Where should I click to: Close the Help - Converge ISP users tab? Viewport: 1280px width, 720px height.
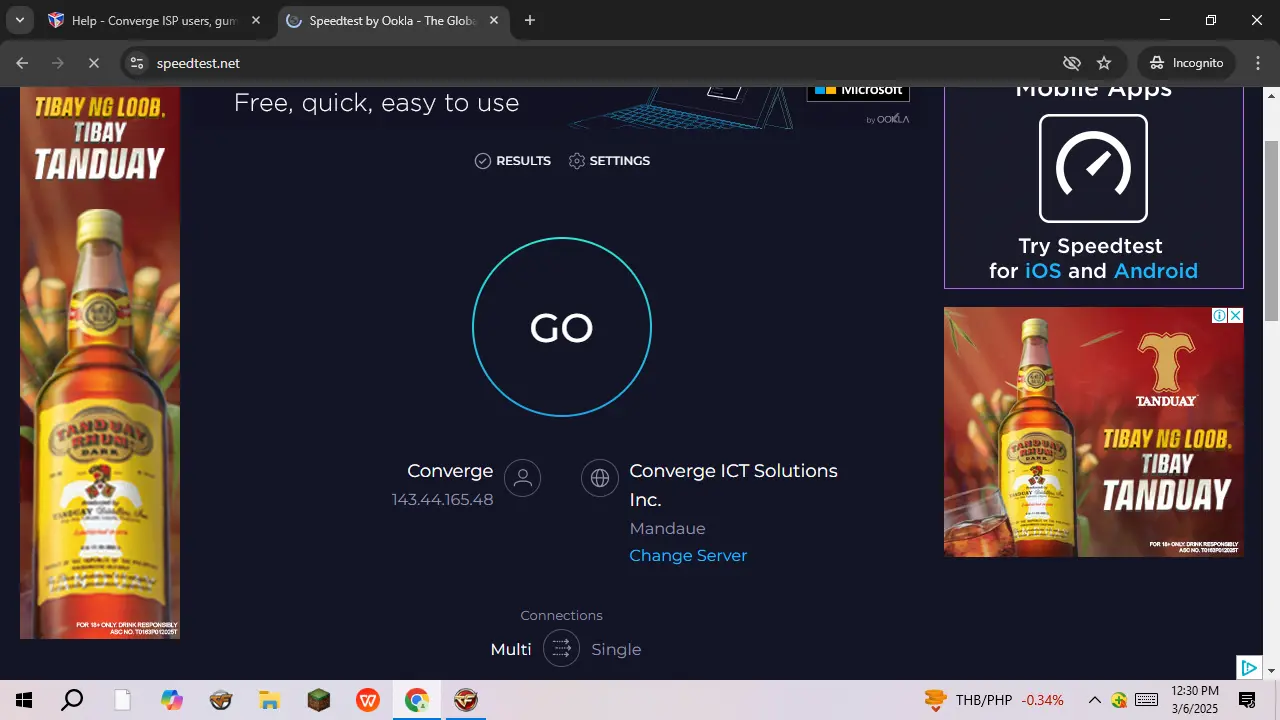(255, 20)
